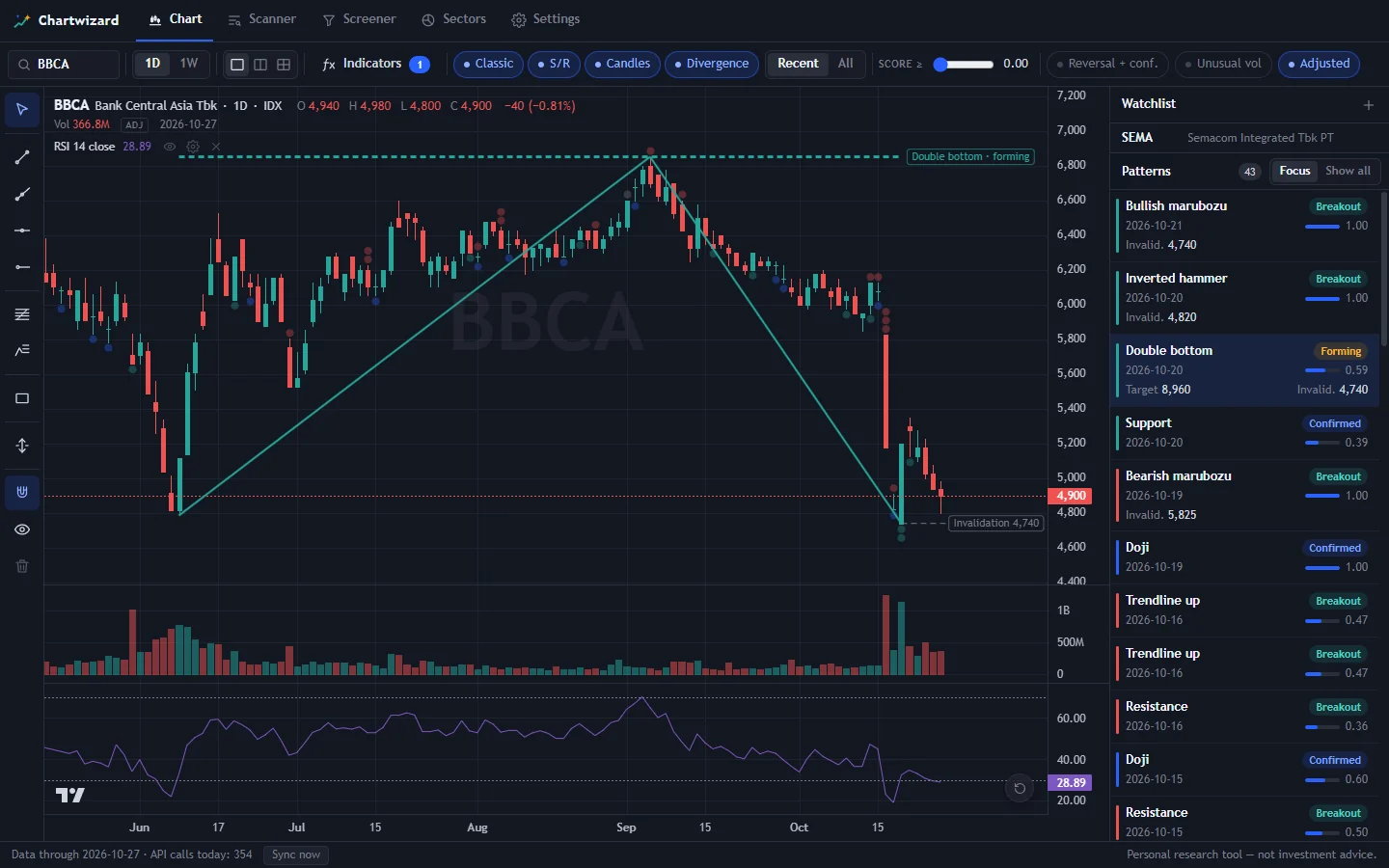1389x868 pixels.
Task: Select SEMA in the Watchlist
Action: tap(1248, 138)
